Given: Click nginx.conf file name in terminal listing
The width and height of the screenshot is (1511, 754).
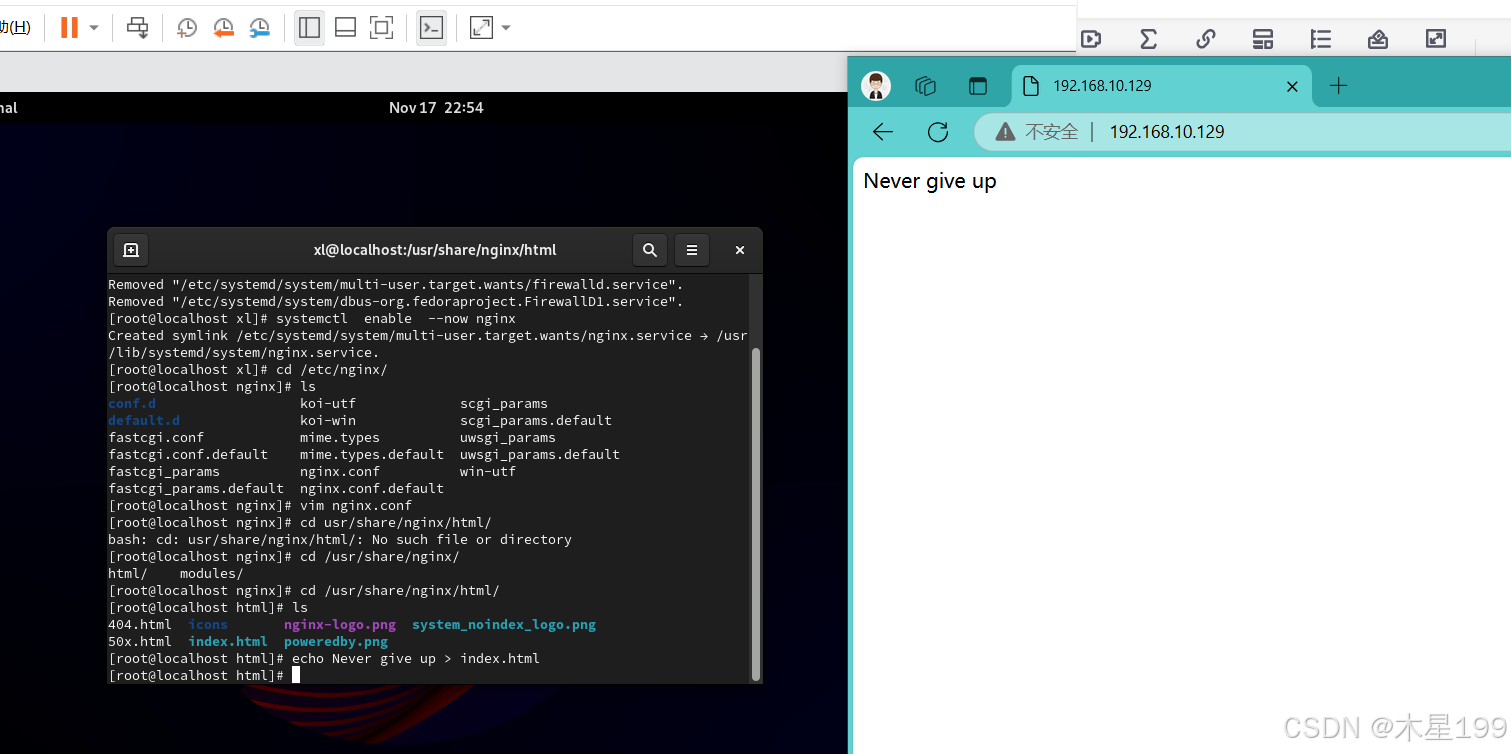Looking at the screenshot, I should pos(340,472).
